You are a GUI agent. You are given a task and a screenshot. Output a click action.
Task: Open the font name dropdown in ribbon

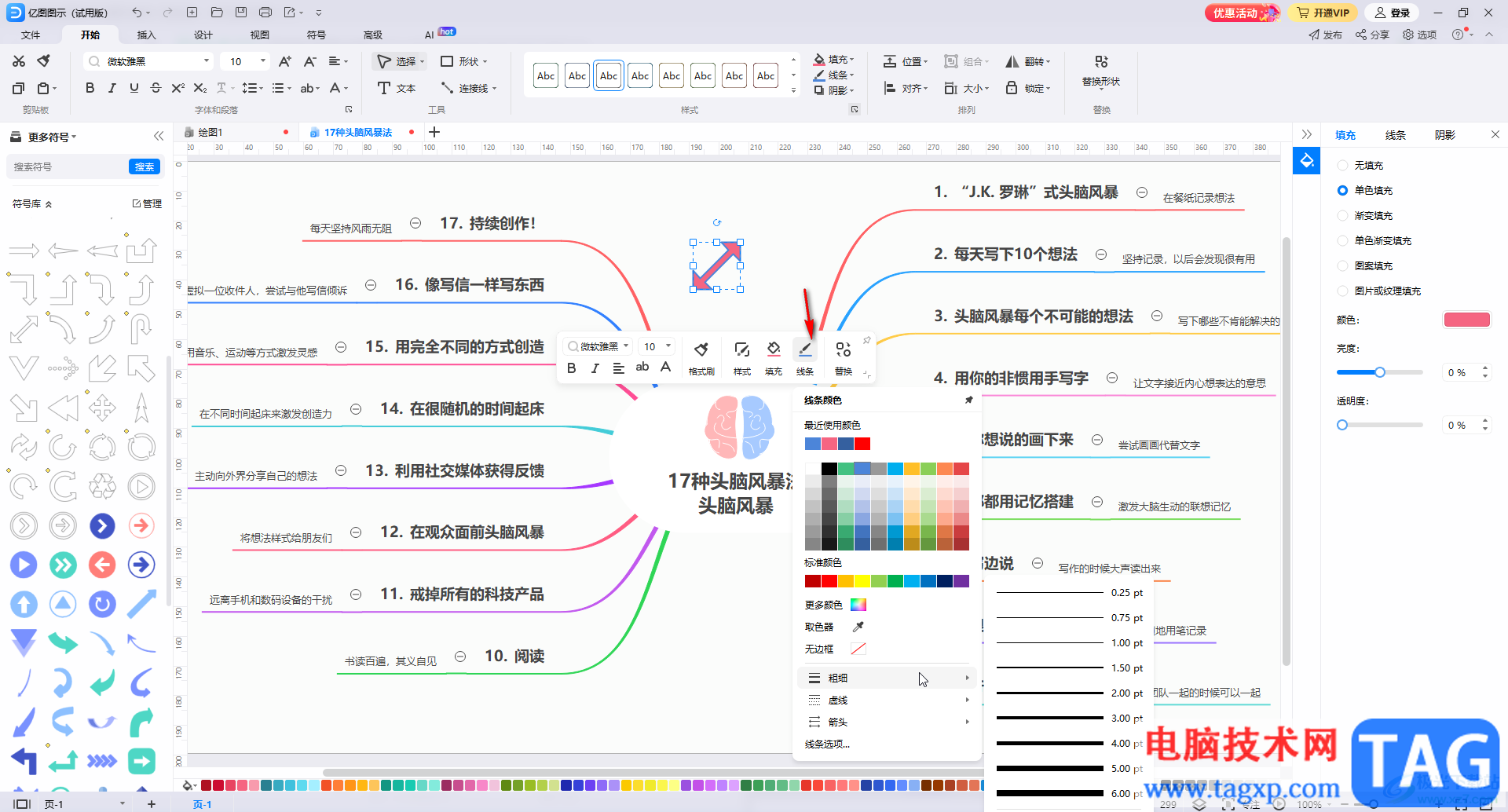(207, 61)
